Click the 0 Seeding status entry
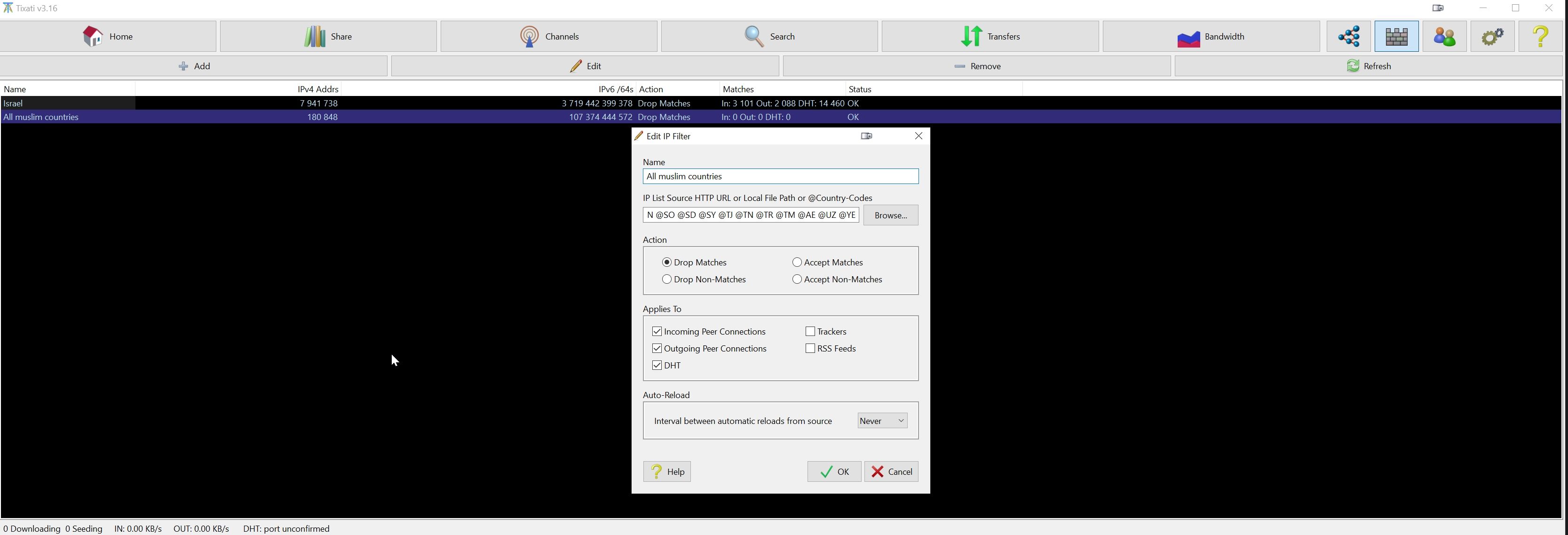Viewport: 1568px width, 535px height. pos(84,528)
